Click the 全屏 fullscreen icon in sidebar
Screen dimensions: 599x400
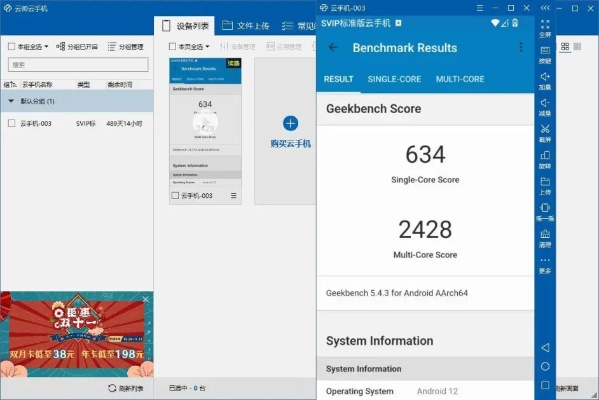pos(545,24)
